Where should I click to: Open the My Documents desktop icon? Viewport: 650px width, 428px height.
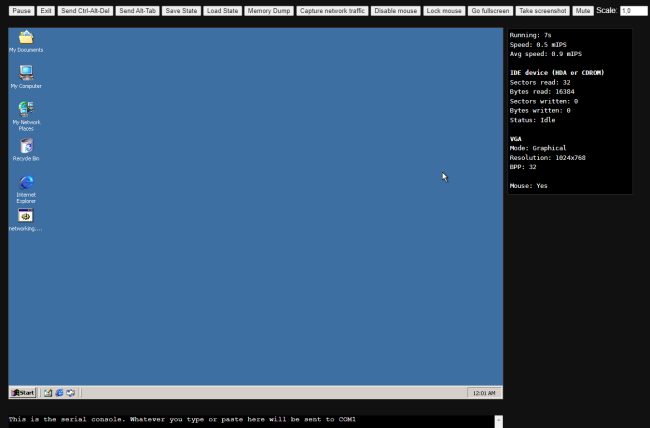pyautogui.click(x=26, y=41)
